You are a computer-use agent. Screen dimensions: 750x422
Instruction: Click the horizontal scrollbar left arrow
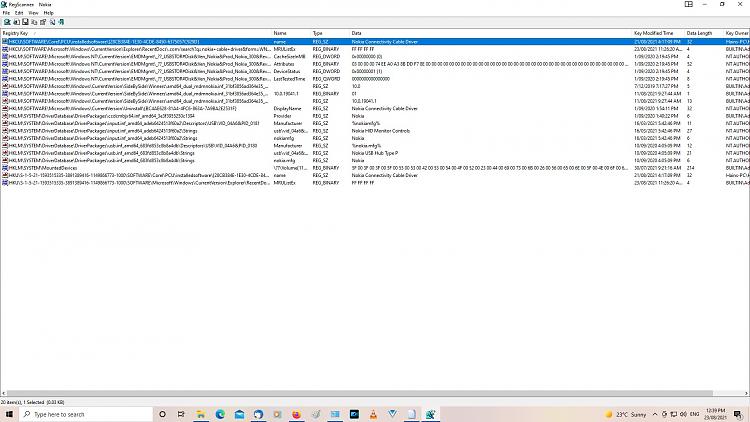tap(3, 393)
